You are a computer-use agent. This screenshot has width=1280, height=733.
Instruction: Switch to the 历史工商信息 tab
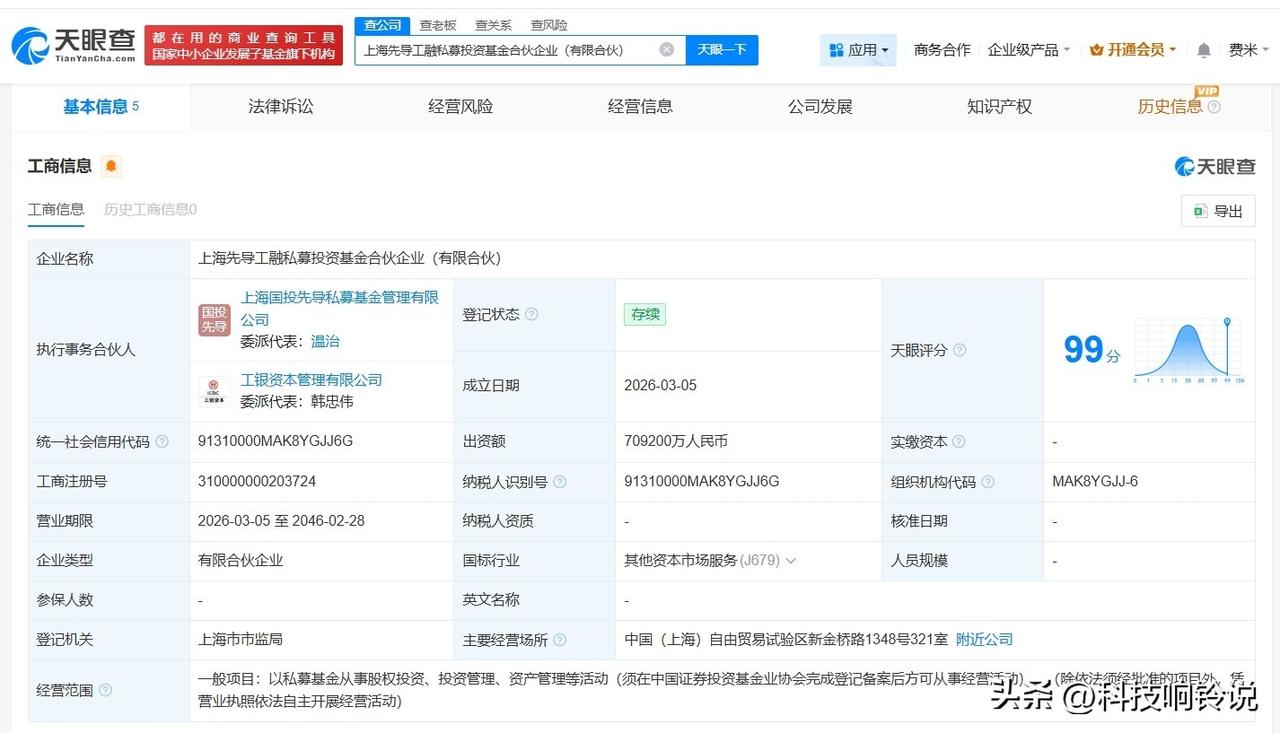(148, 209)
